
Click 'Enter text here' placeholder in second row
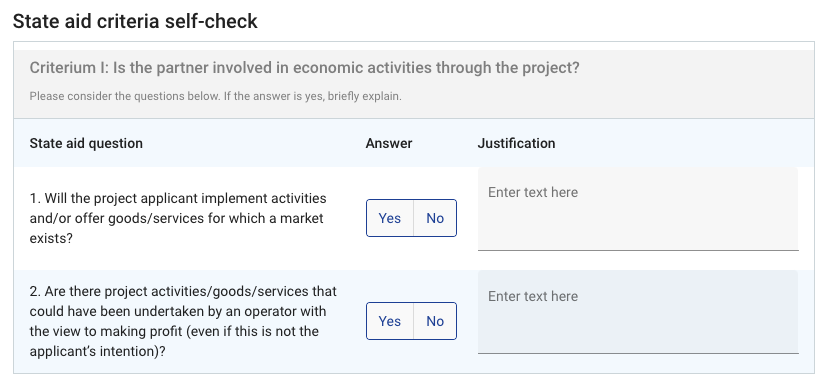pyautogui.click(x=533, y=296)
